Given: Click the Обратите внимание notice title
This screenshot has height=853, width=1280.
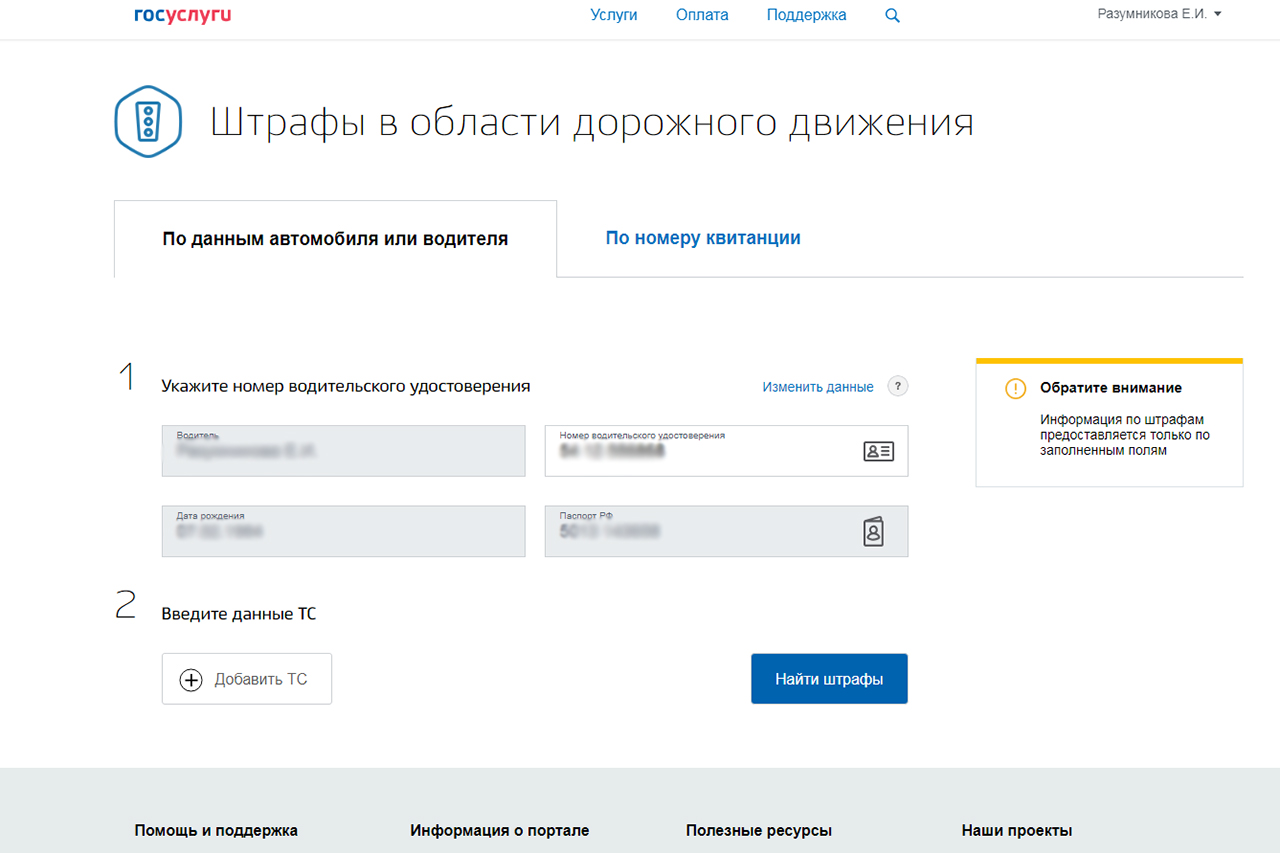Looking at the screenshot, I should click(1111, 388).
